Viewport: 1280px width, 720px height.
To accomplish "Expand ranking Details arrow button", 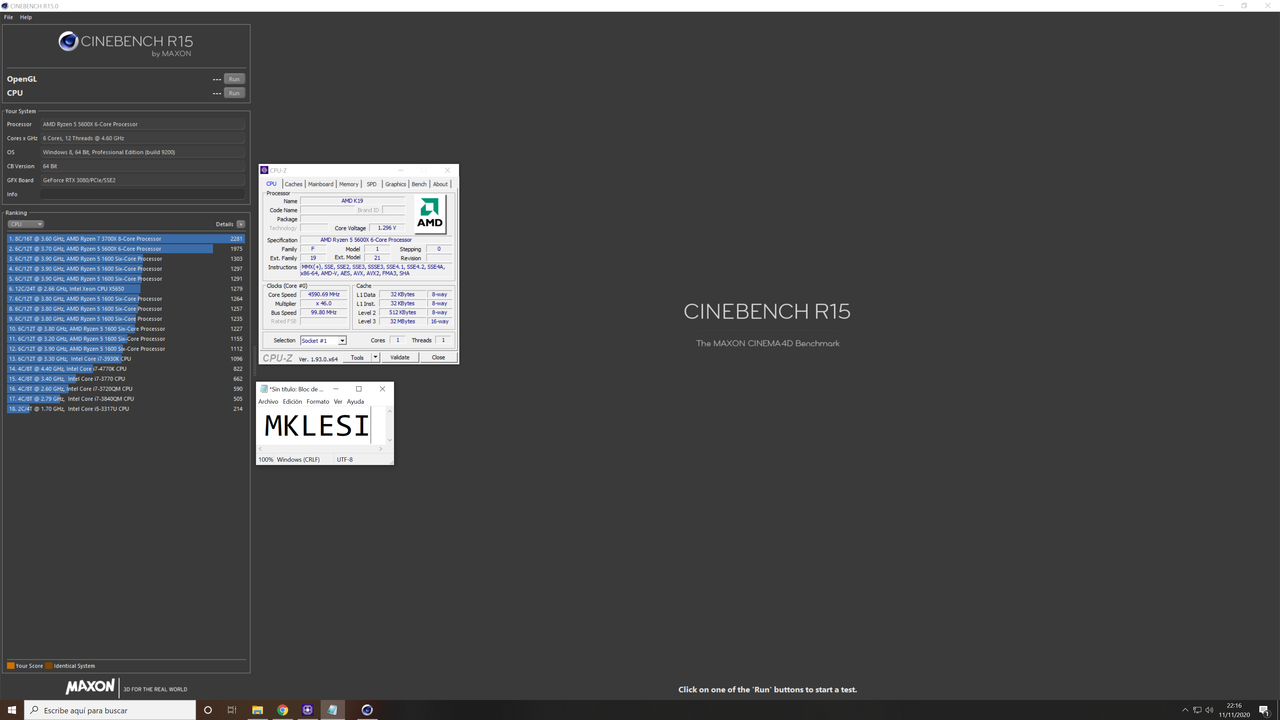I will (241, 224).
